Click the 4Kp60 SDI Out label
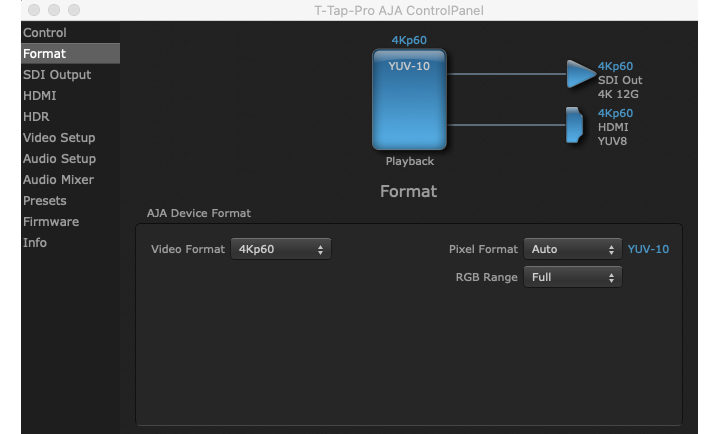Screen dimensions: 720x434 (x=615, y=67)
